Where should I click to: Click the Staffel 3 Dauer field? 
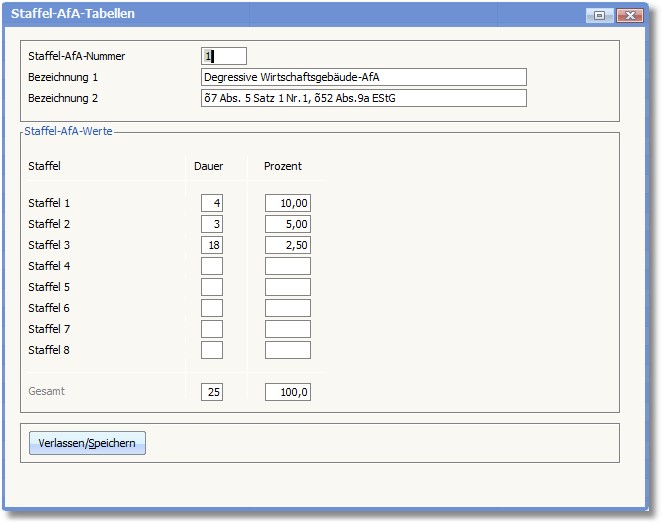coord(212,245)
